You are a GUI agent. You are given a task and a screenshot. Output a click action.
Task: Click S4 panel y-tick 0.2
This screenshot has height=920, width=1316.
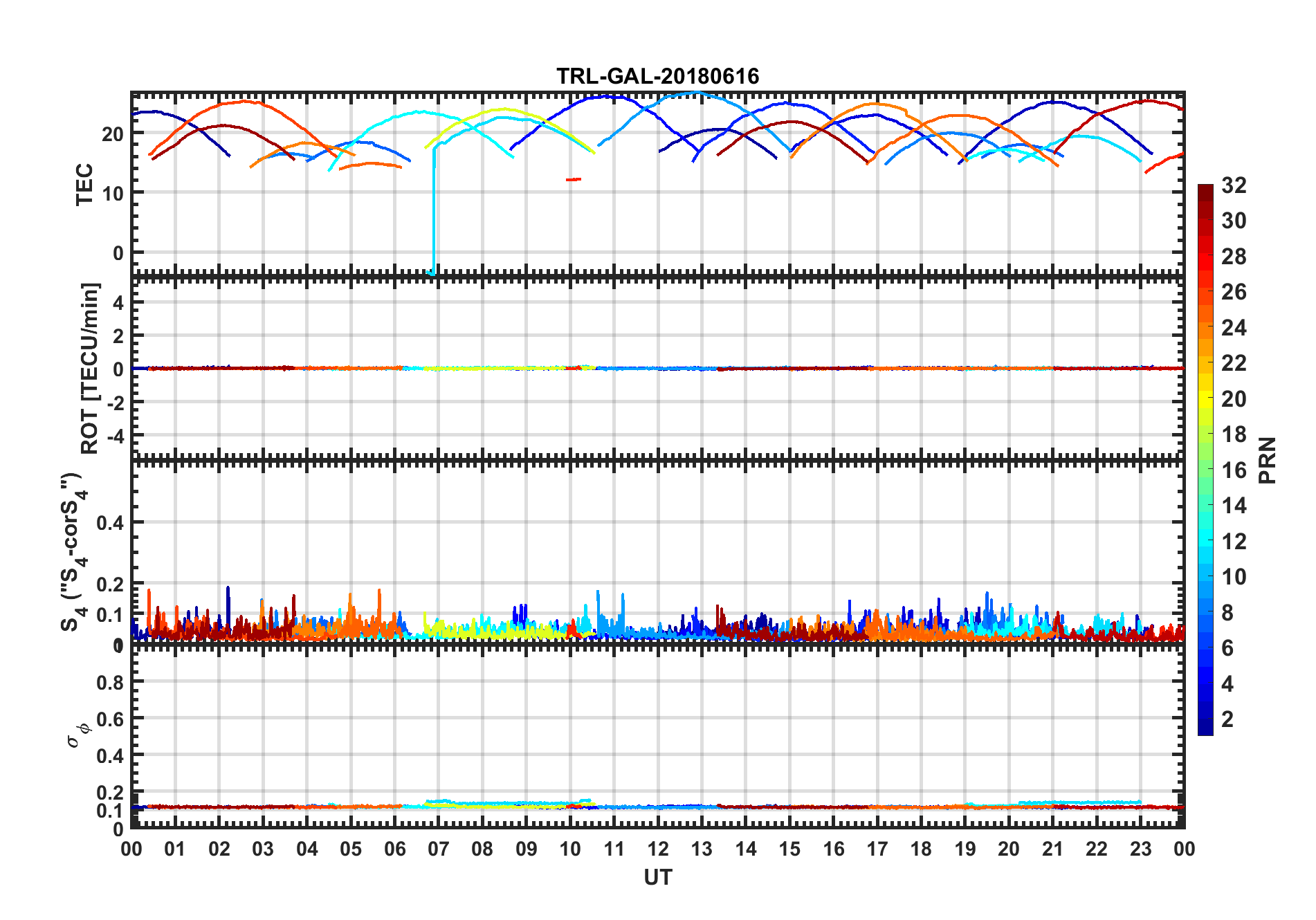tap(109, 585)
